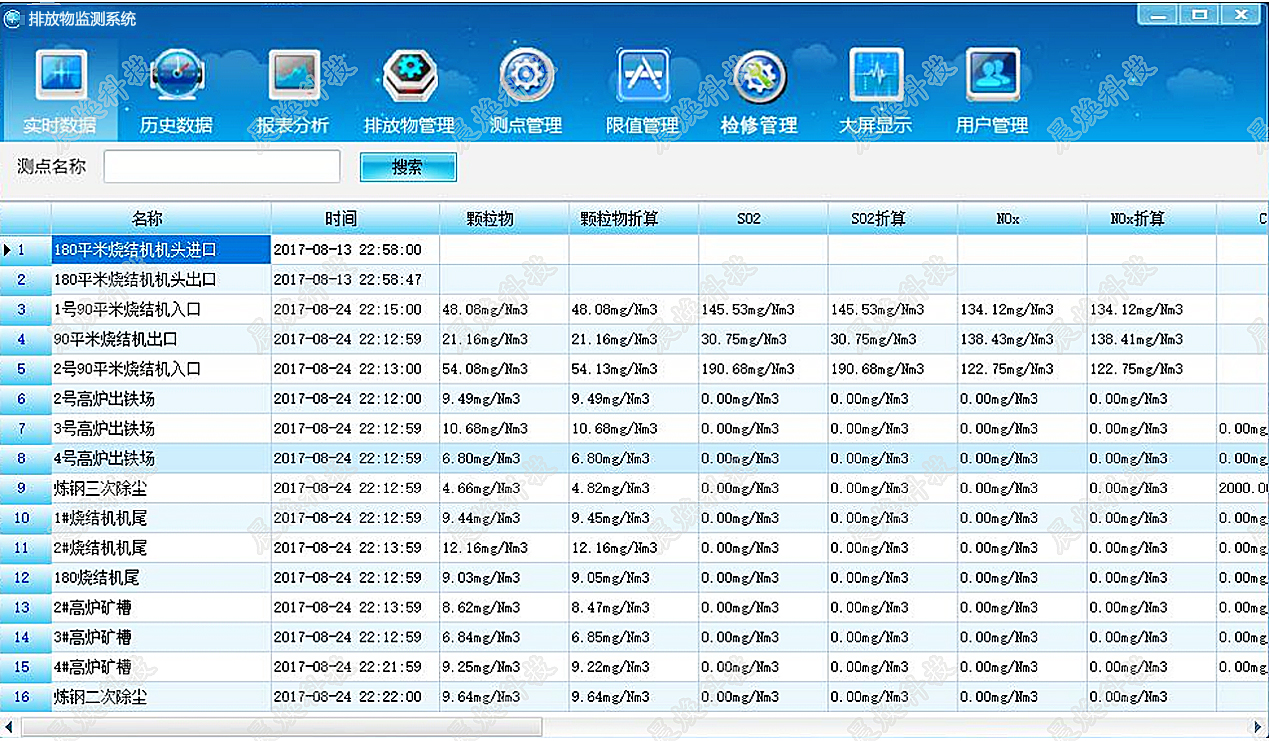Open the 用户管理 user management icon
This screenshot has width=1269, height=741.
pos(992,78)
